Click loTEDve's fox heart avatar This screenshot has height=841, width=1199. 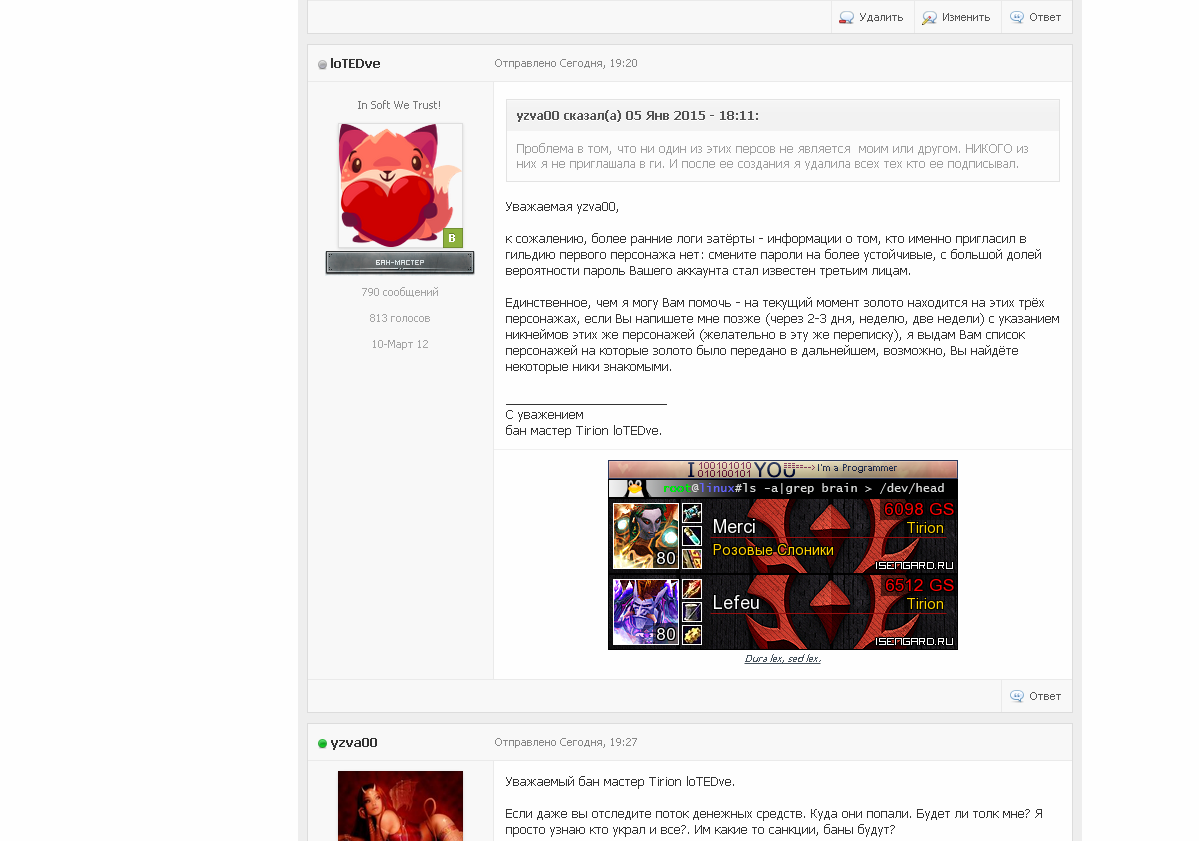400,185
